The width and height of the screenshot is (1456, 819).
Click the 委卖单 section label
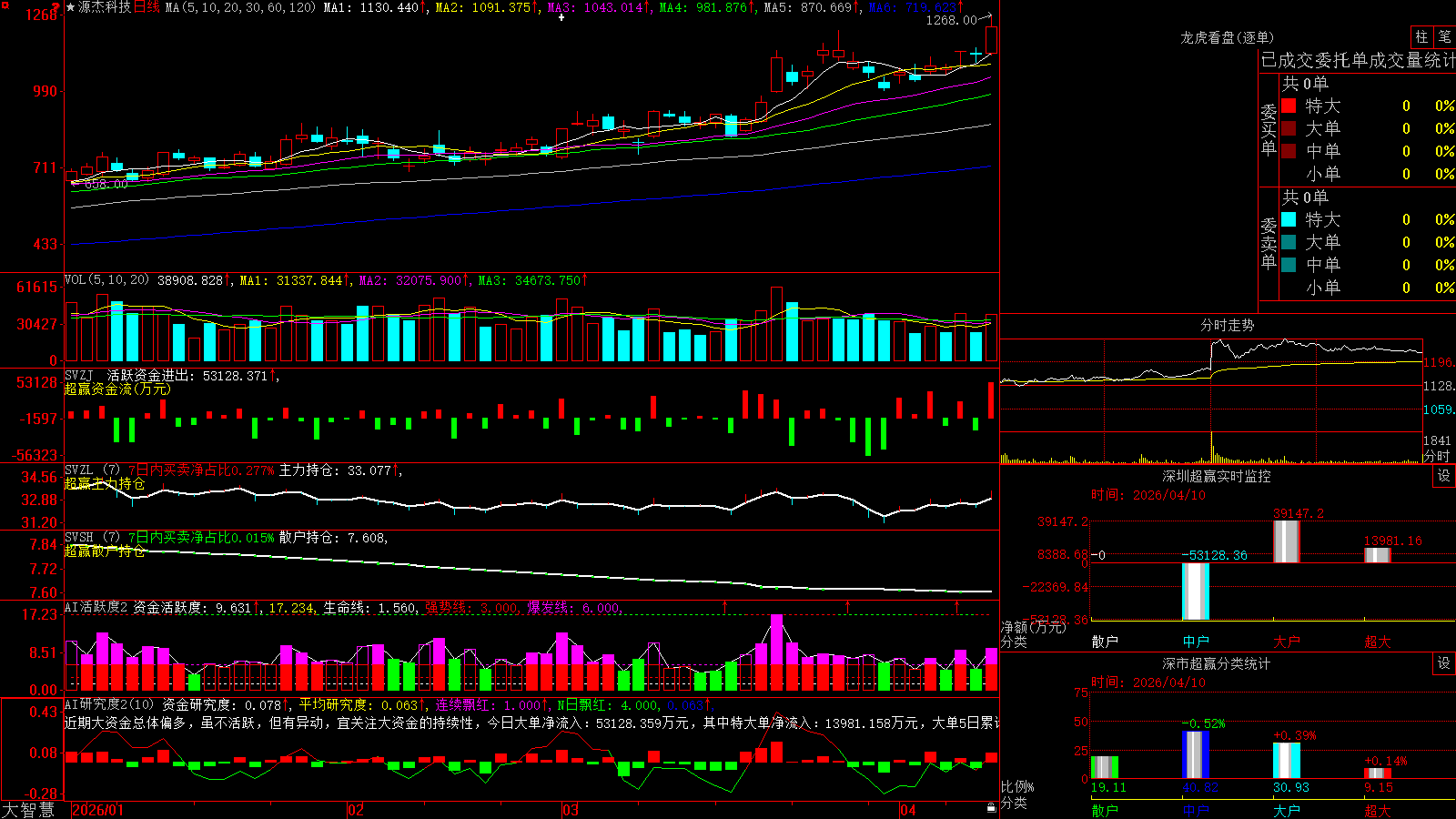tap(1269, 243)
